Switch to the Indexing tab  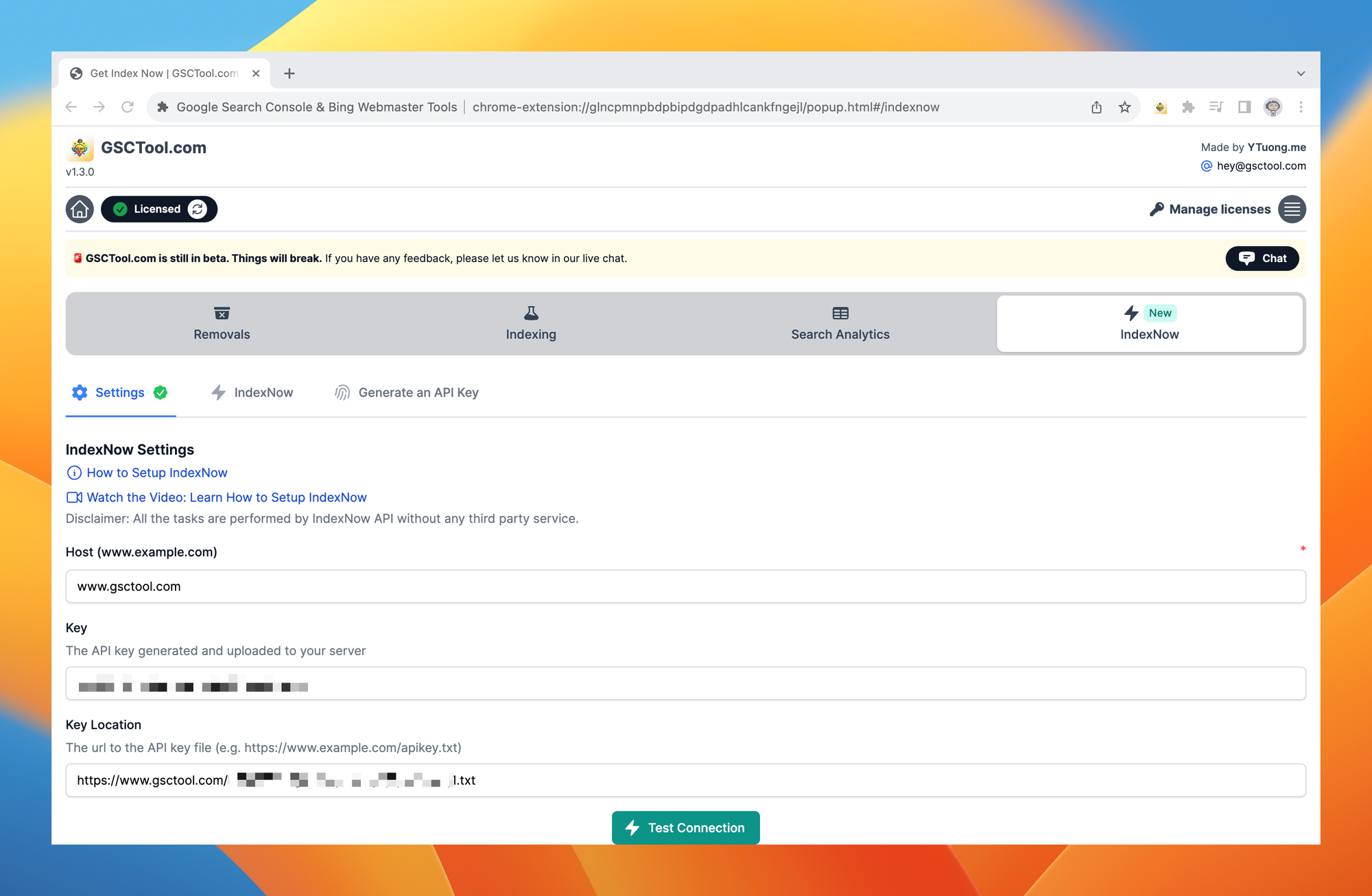pos(531,324)
